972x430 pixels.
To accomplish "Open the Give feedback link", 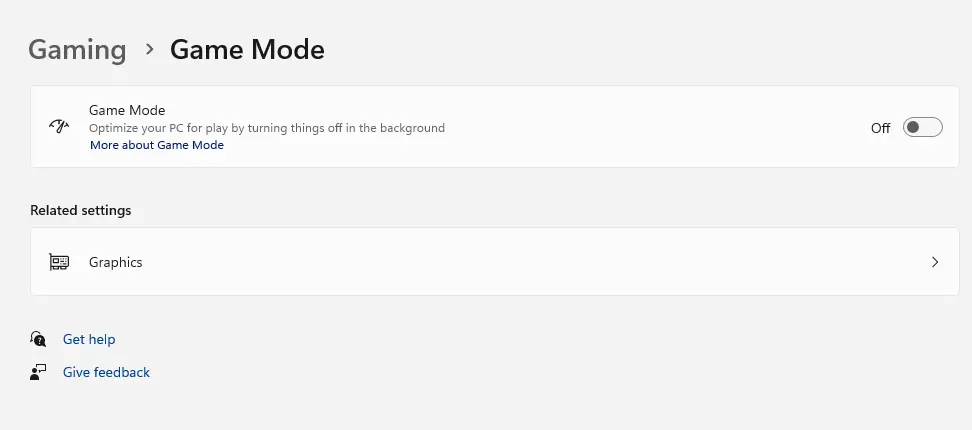I will (106, 372).
